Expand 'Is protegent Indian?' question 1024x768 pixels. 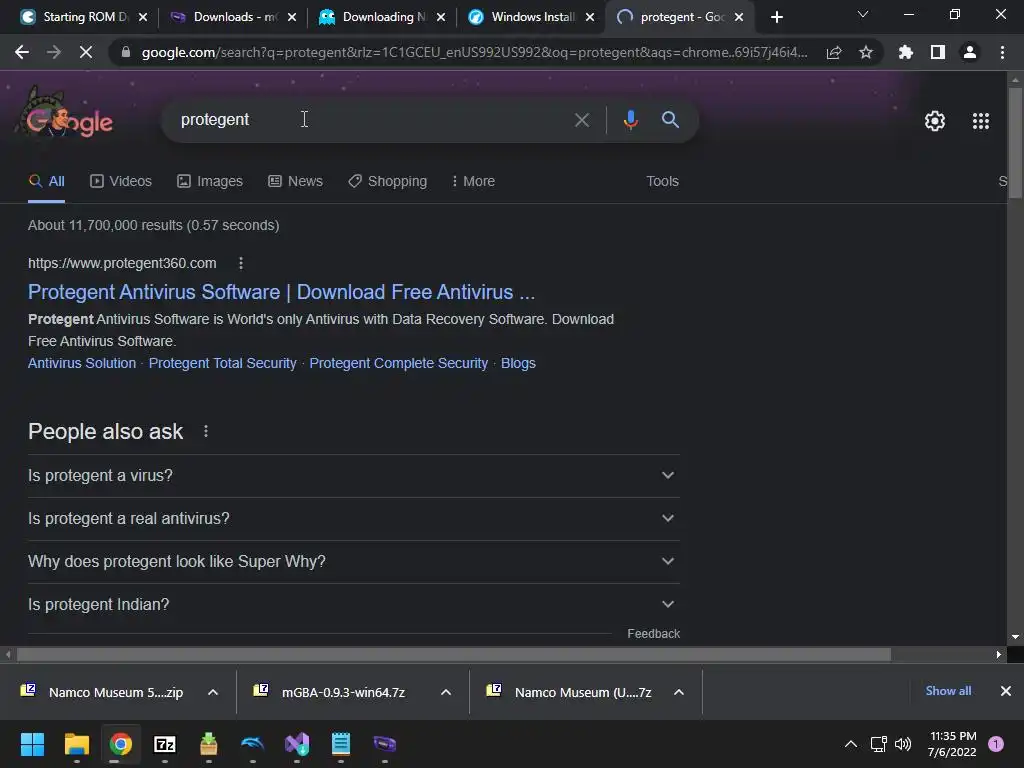pos(353,605)
